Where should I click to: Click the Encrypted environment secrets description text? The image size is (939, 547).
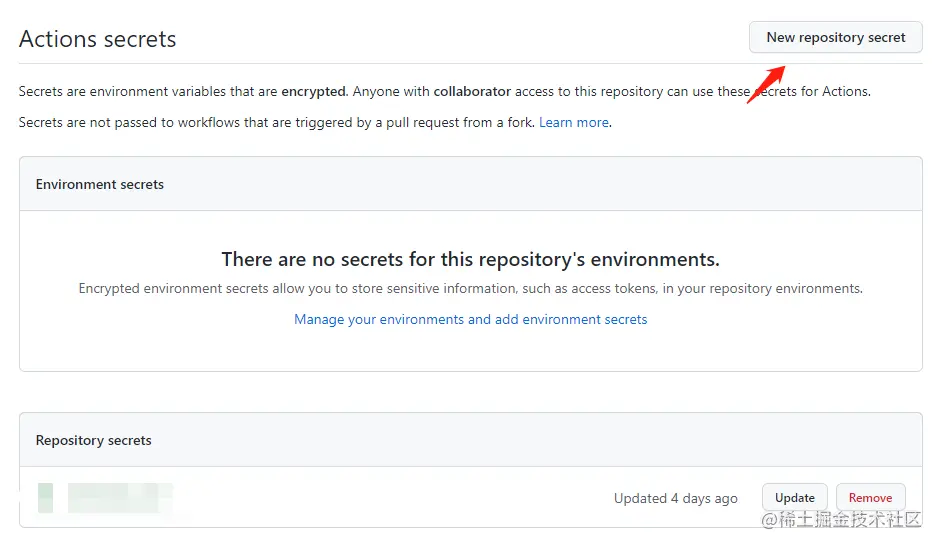[470, 288]
